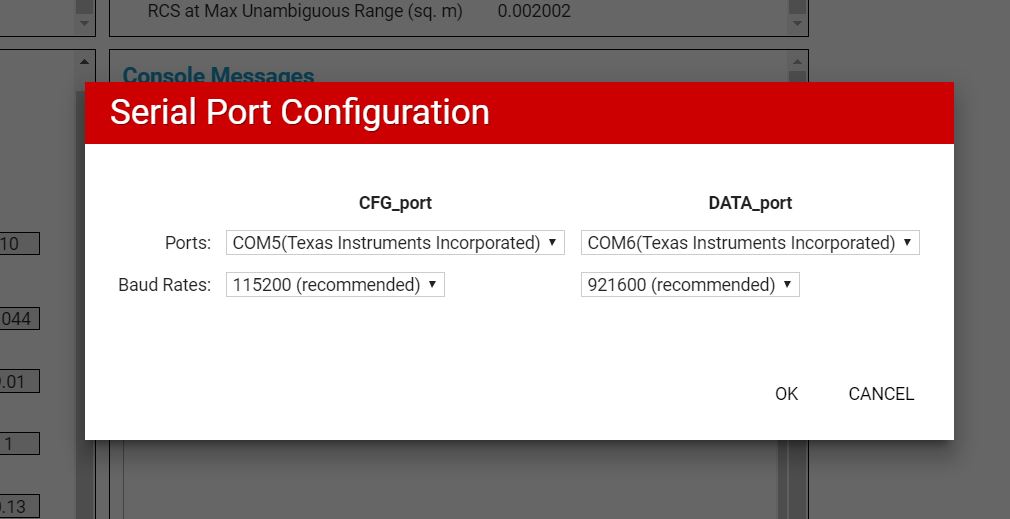Click the Console Messages scroll up arrow
1010x519 pixels.
point(796,62)
